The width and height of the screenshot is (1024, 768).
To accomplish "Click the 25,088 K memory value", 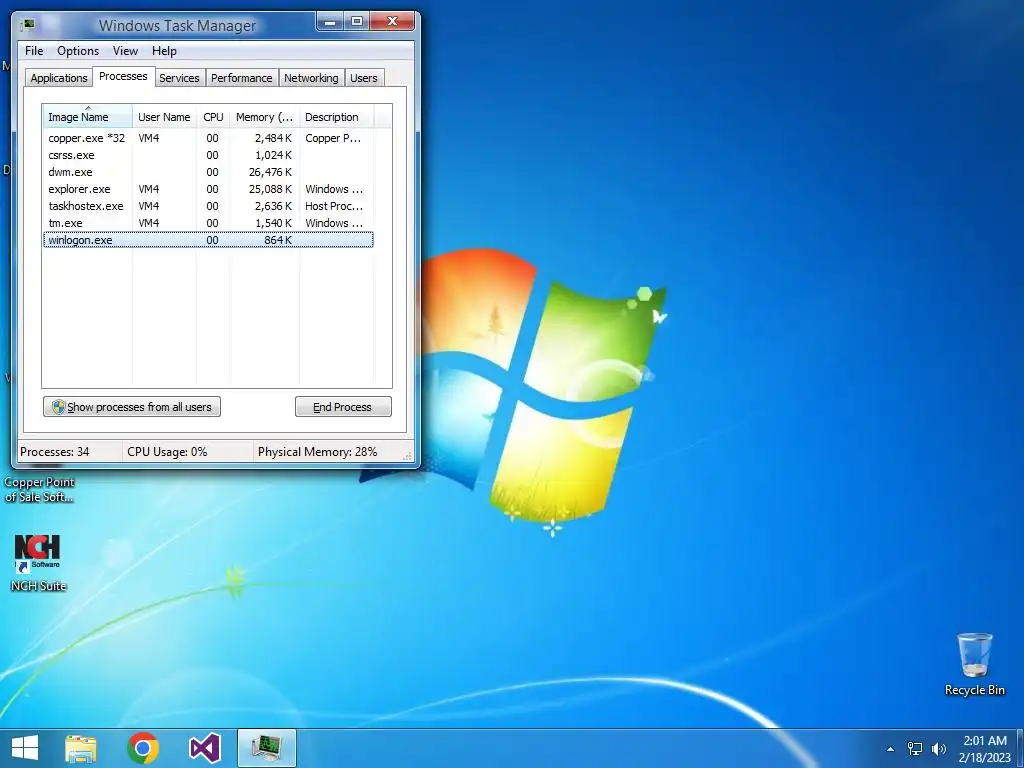I will (x=270, y=189).
